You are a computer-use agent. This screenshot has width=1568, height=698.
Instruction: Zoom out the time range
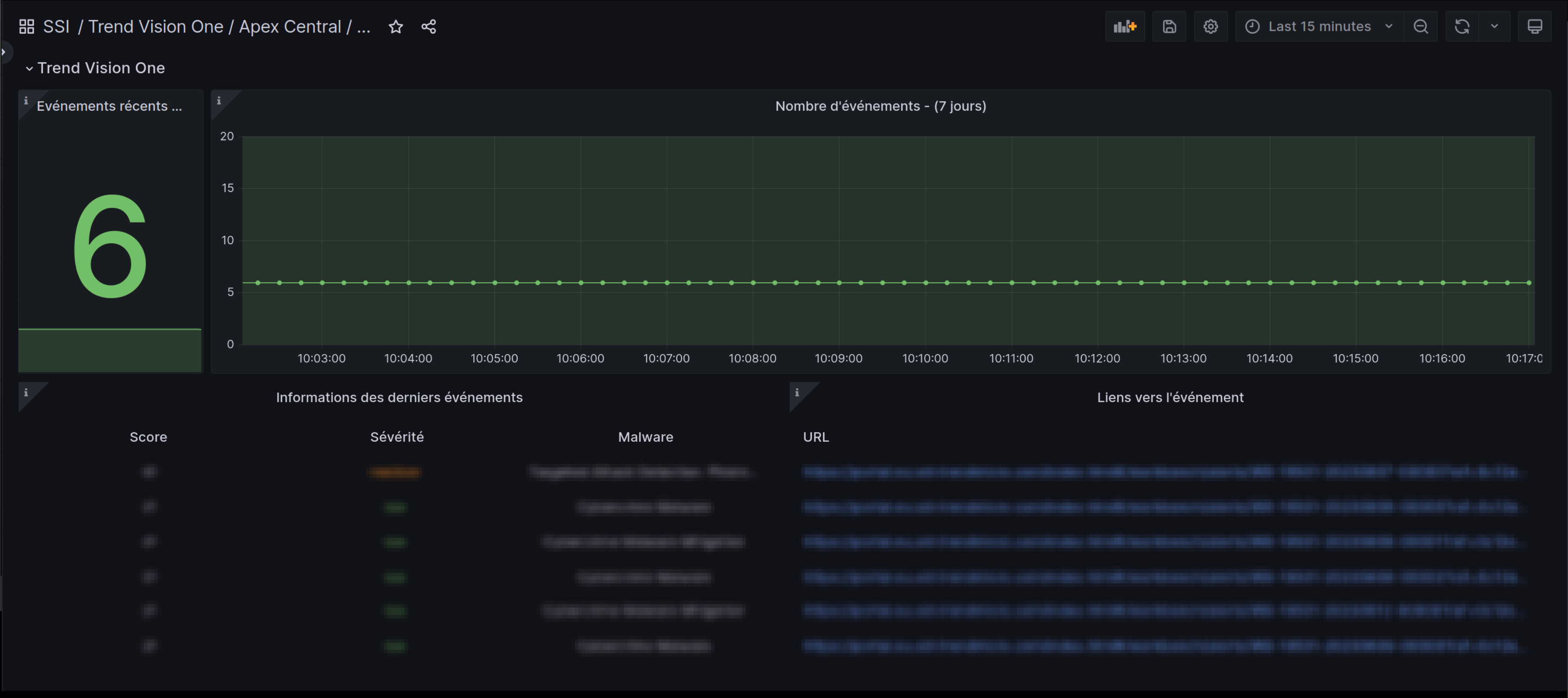pyautogui.click(x=1421, y=26)
